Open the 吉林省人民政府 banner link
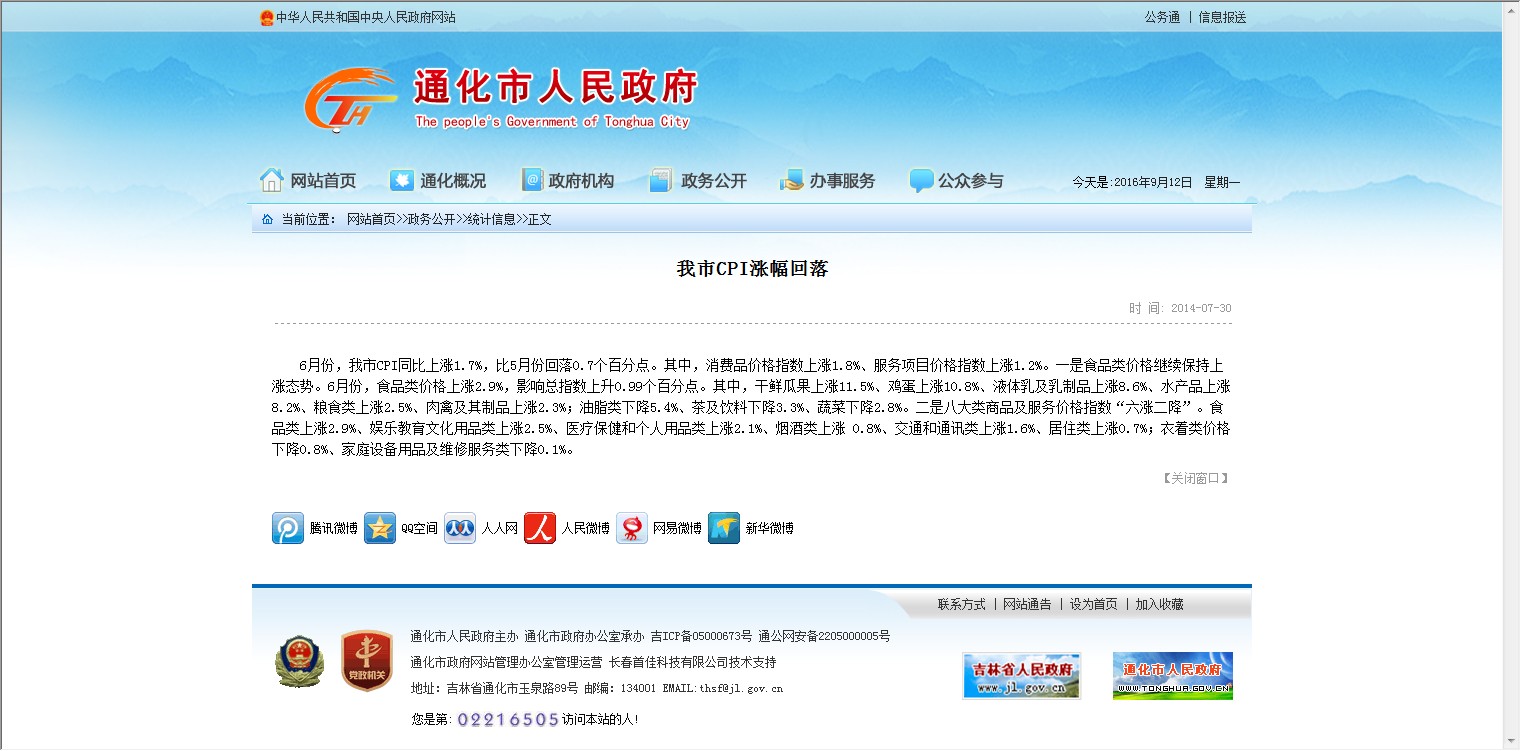 [x=1021, y=676]
